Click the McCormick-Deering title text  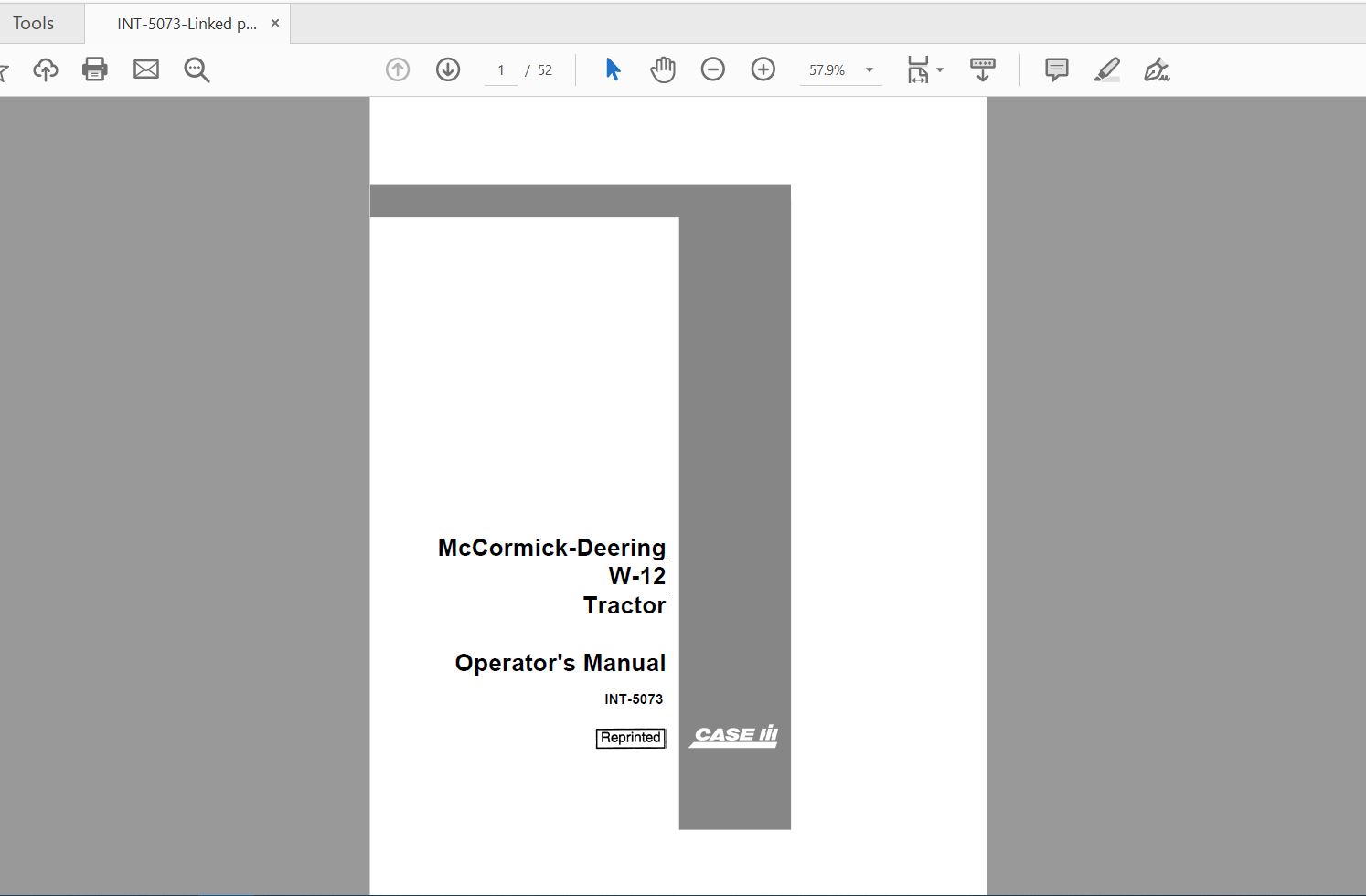[551, 548]
